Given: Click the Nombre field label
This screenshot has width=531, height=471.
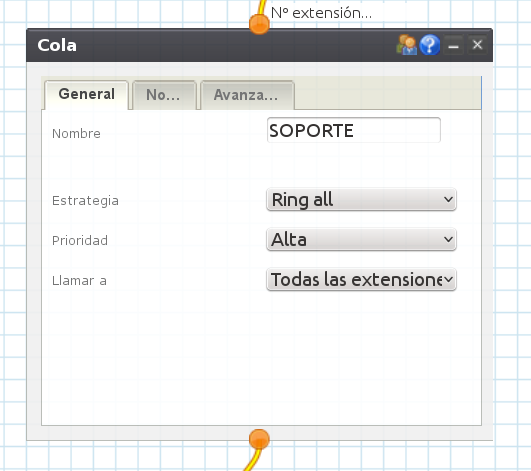Looking at the screenshot, I should pyautogui.click(x=76, y=133).
